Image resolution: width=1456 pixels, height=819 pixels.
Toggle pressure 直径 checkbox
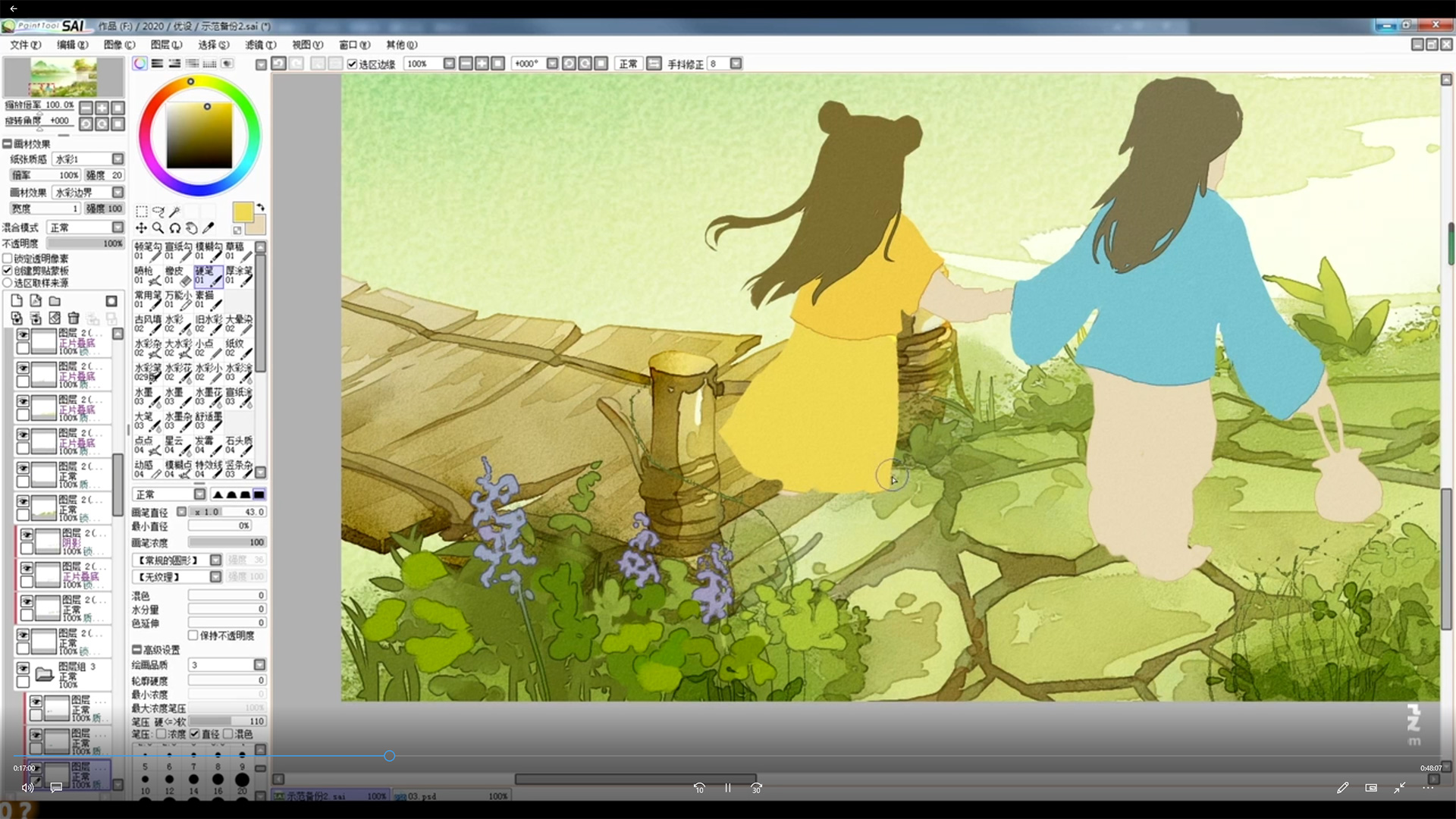pyautogui.click(x=195, y=734)
